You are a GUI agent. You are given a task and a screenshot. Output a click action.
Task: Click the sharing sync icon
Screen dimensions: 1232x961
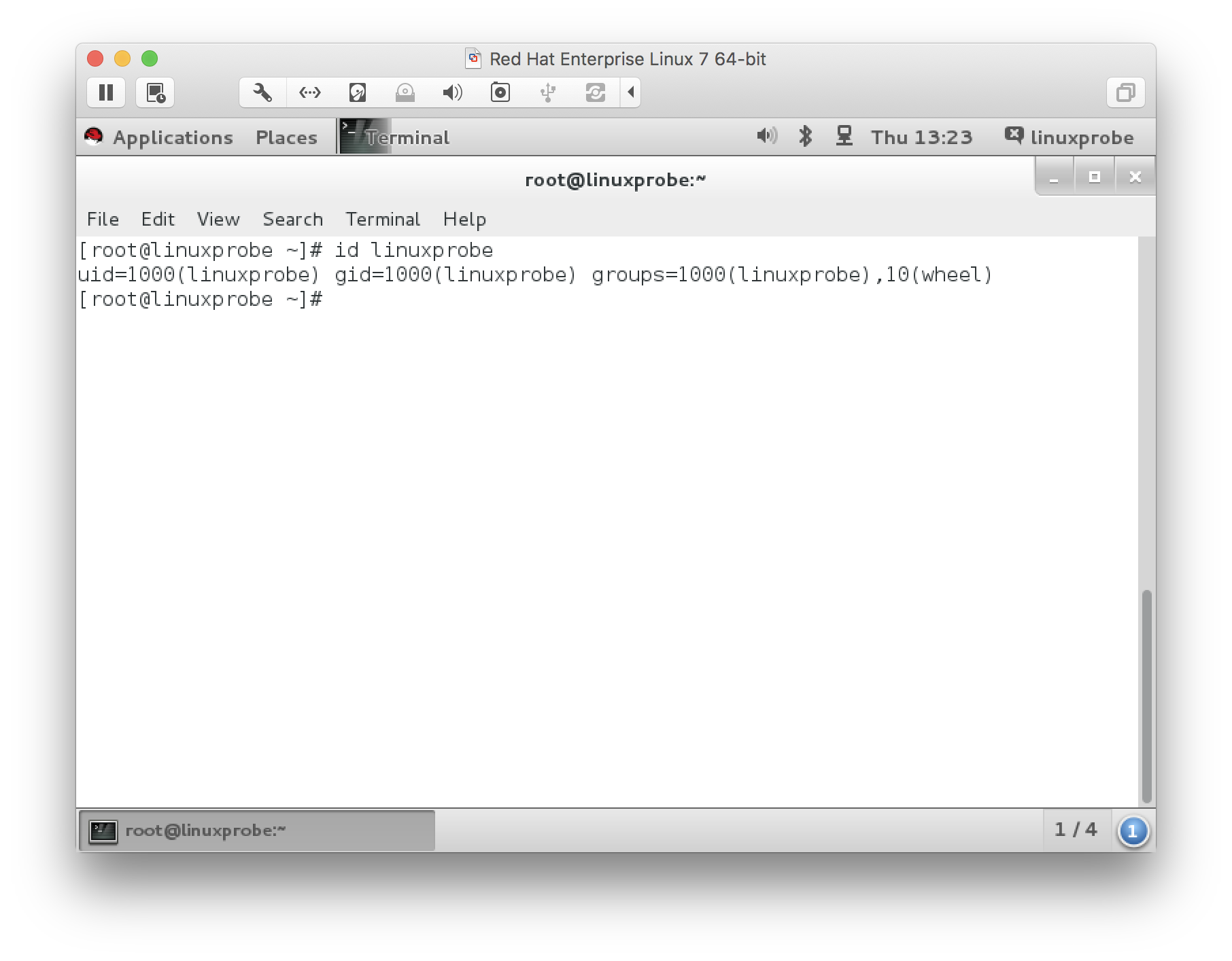[x=596, y=92]
